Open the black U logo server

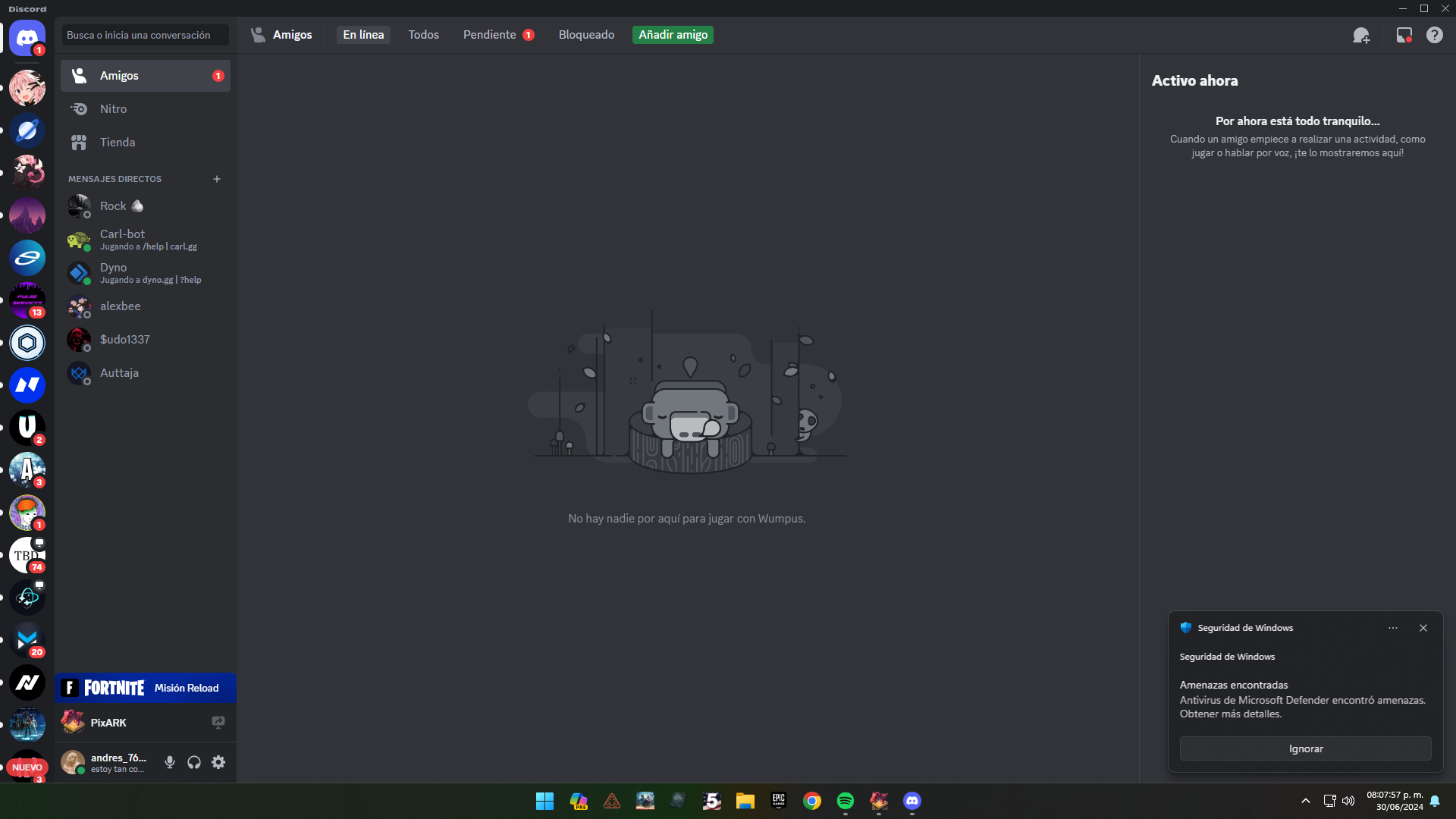point(27,428)
